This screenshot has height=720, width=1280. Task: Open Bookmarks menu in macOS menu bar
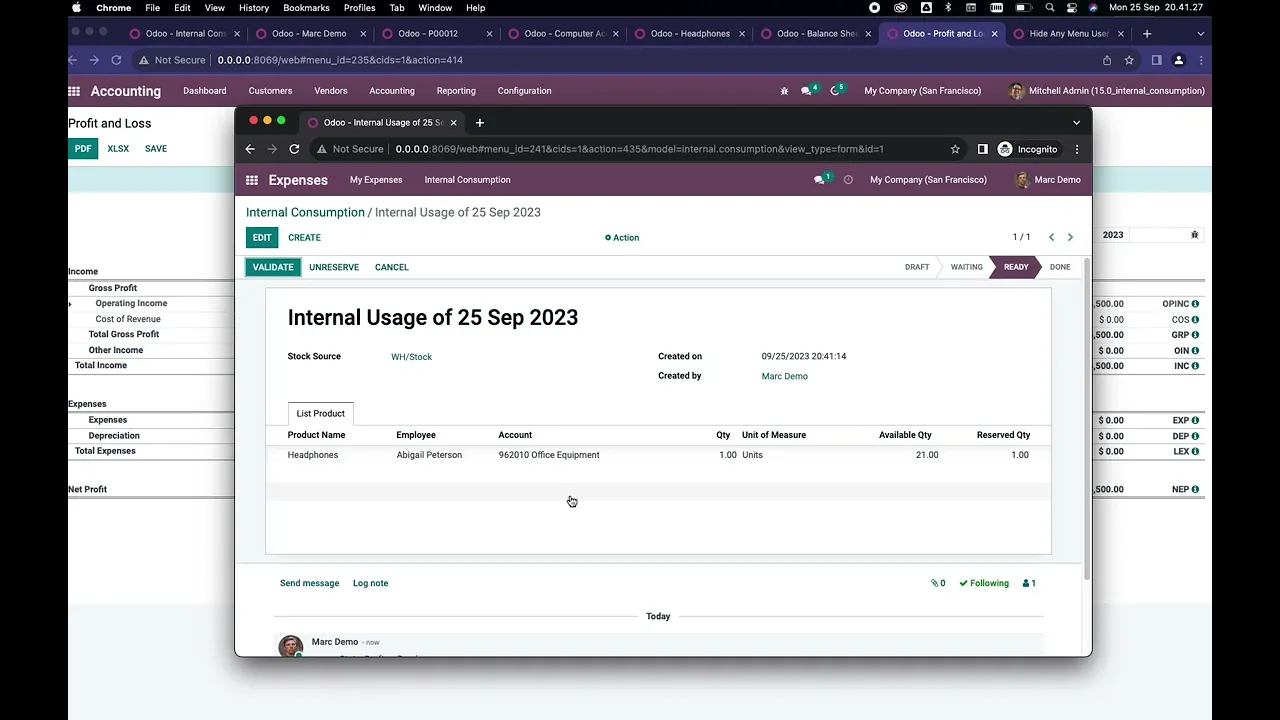click(306, 8)
